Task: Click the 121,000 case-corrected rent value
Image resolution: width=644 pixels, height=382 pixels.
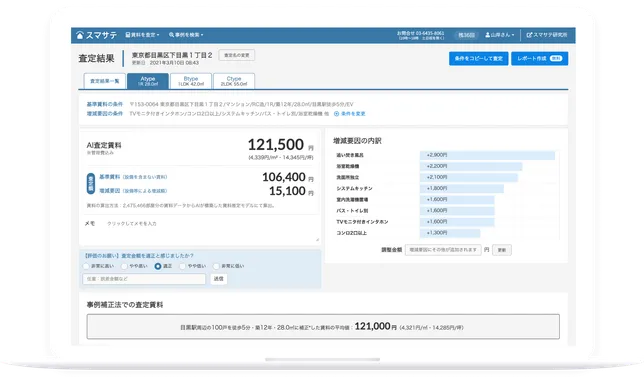Action: coord(372,326)
